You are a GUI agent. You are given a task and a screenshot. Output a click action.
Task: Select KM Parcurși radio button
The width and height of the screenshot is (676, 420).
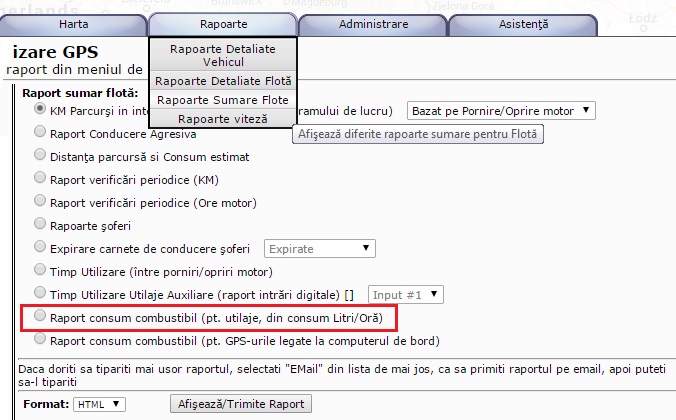point(40,109)
